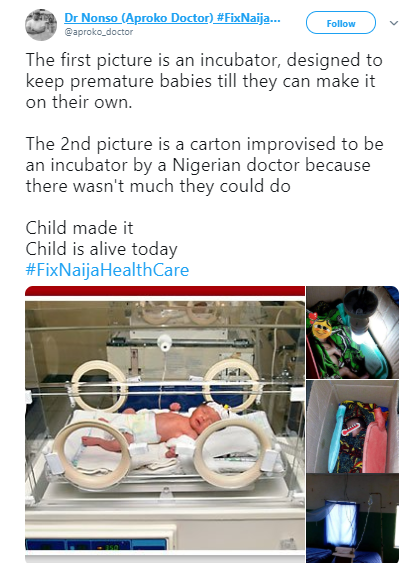This screenshot has width=419, height=563.
Task: Click the first paragraph about the incubator
Action: tap(204, 81)
